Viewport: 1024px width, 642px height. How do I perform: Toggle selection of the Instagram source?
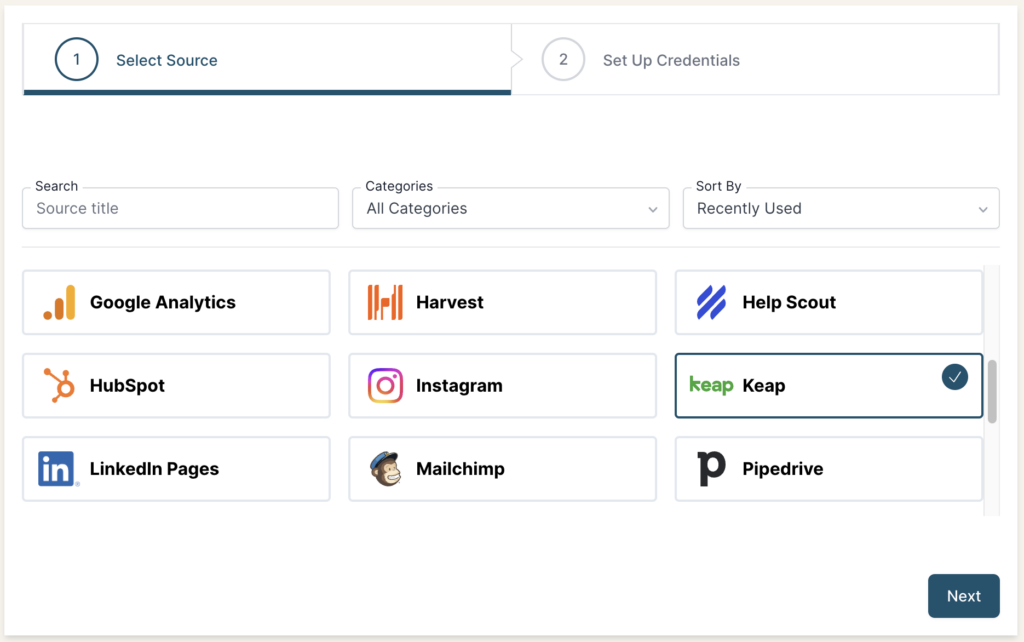503,385
